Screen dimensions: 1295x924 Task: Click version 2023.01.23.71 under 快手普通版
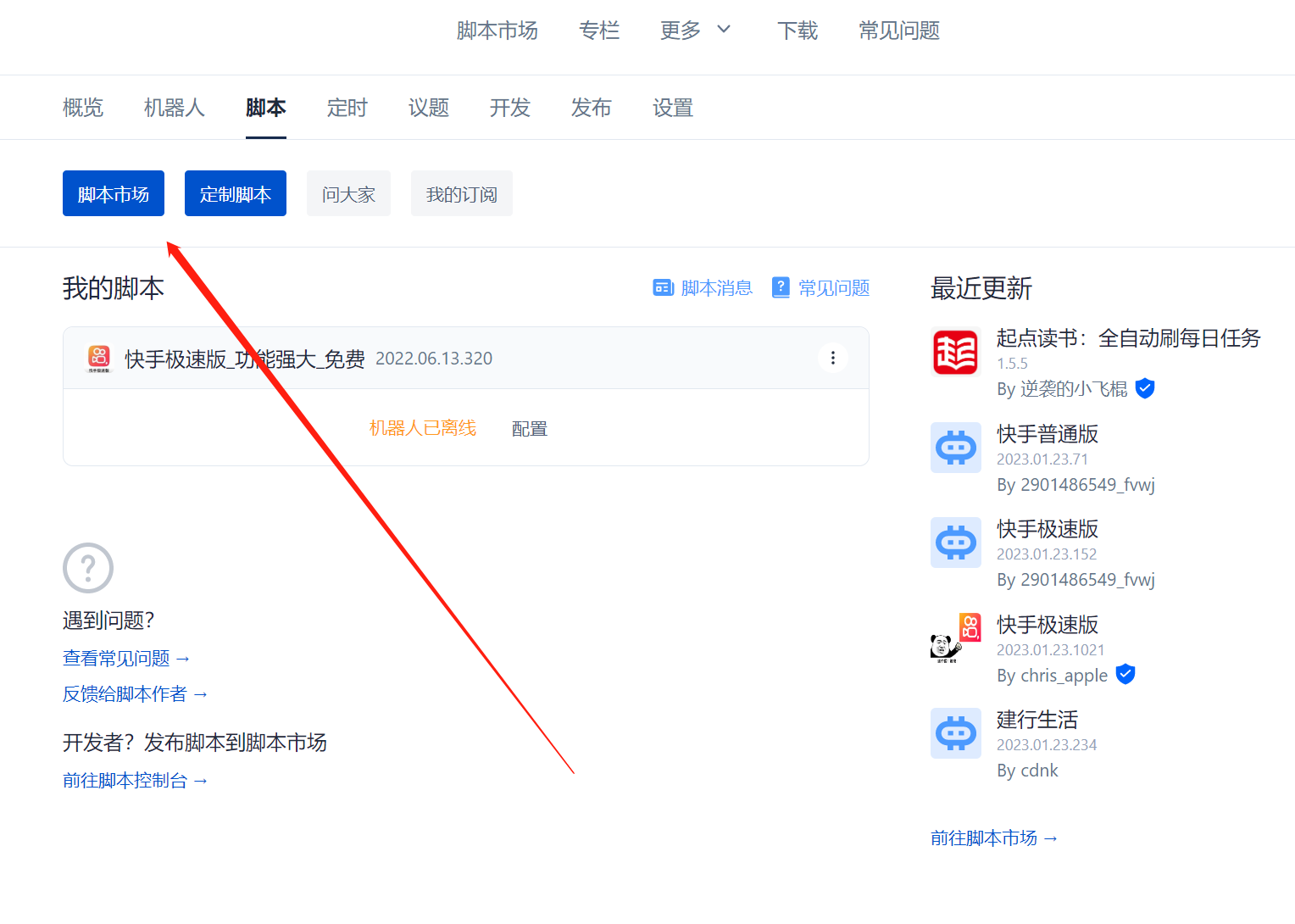click(x=1042, y=459)
